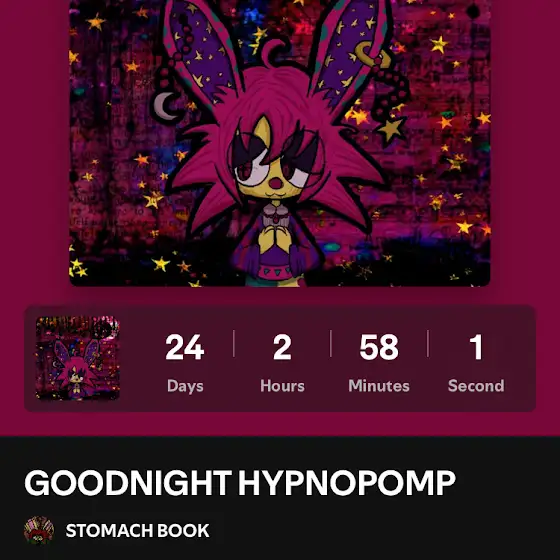
Task: Click the 1 second countdown number
Action: (476, 347)
